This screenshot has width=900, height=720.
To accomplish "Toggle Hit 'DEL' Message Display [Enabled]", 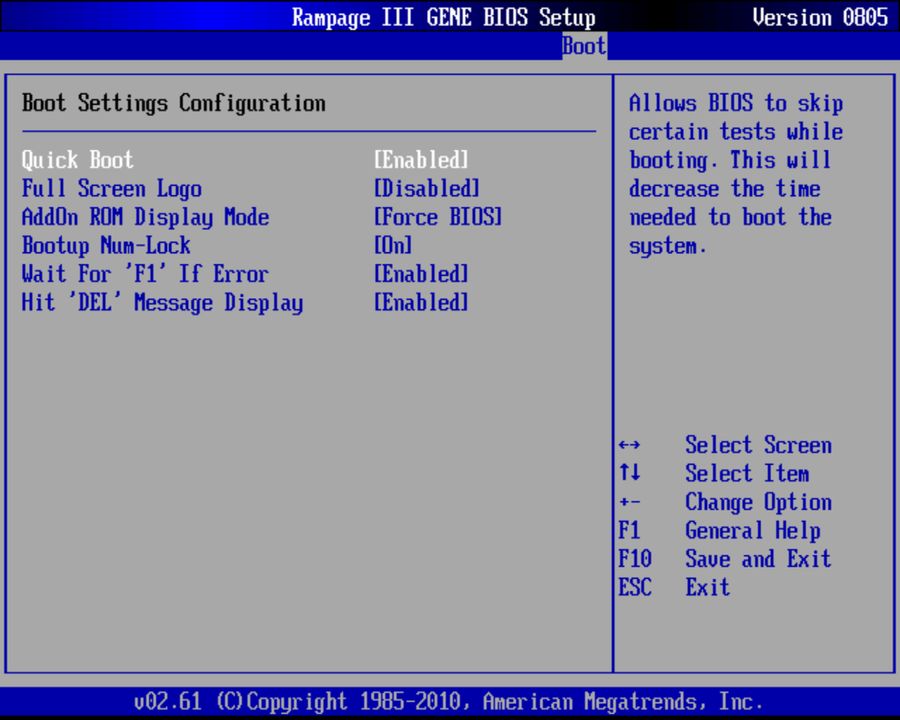I will [421, 303].
